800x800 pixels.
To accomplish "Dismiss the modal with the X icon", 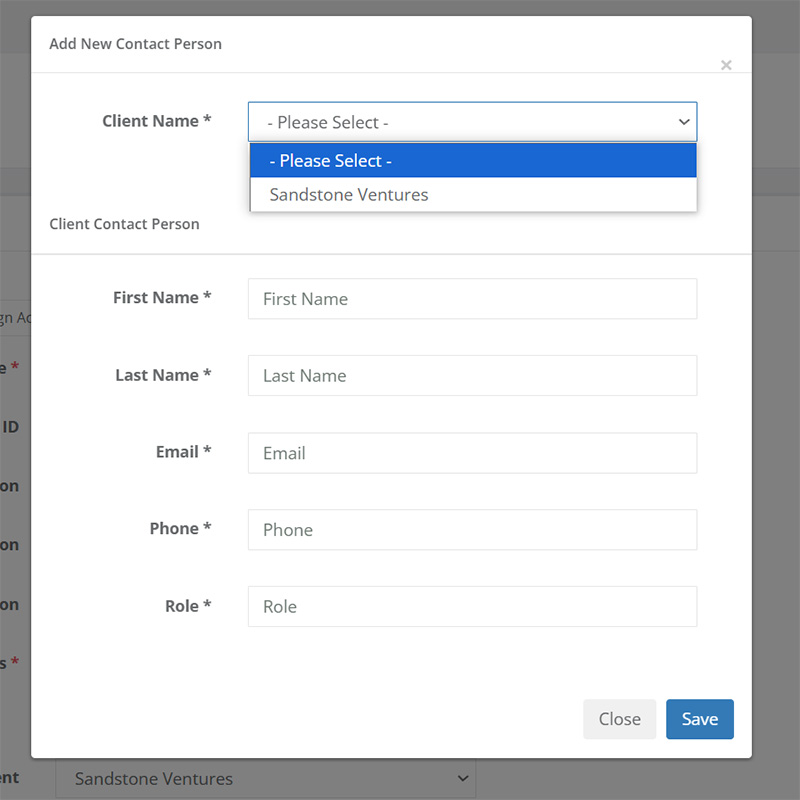I will pos(726,65).
